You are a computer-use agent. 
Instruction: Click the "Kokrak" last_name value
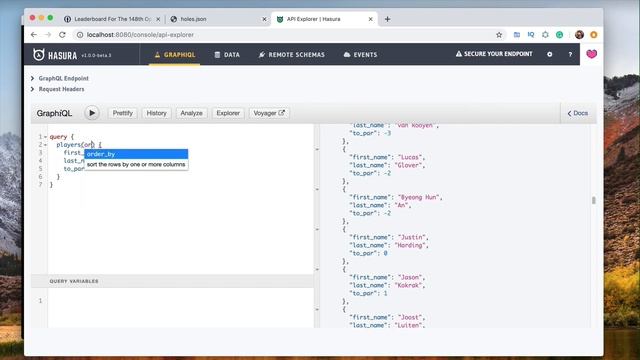coord(409,285)
